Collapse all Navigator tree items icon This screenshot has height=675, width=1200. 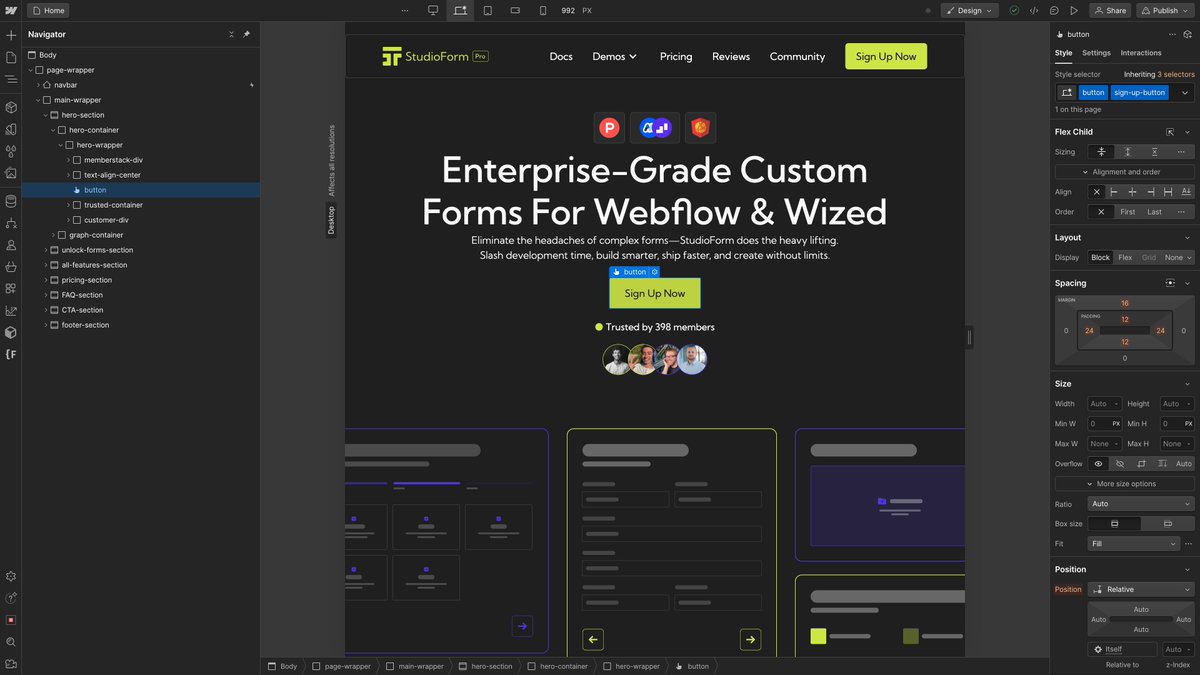232,34
